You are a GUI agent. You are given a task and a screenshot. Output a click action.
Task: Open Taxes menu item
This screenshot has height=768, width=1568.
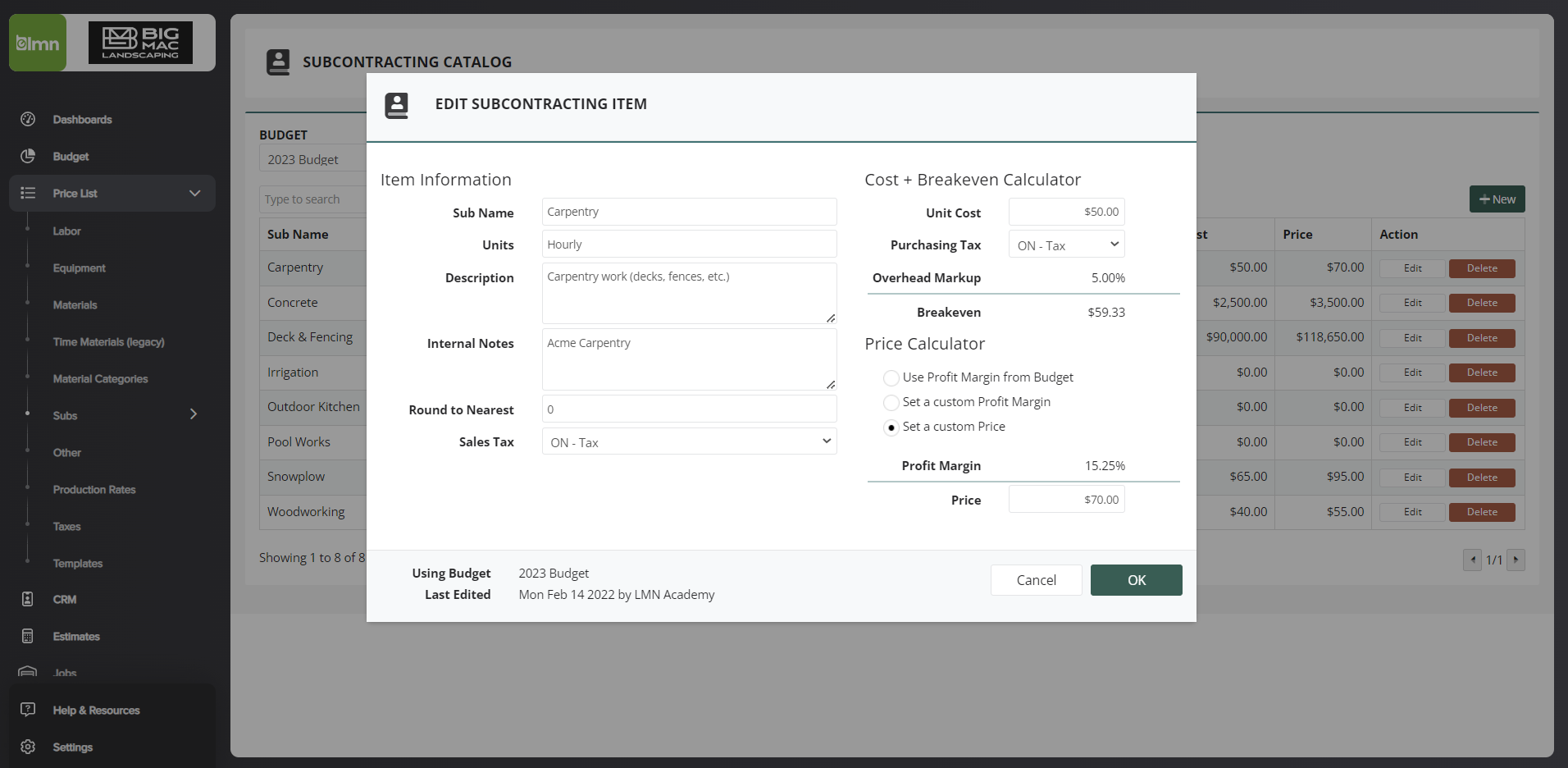pos(67,527)
